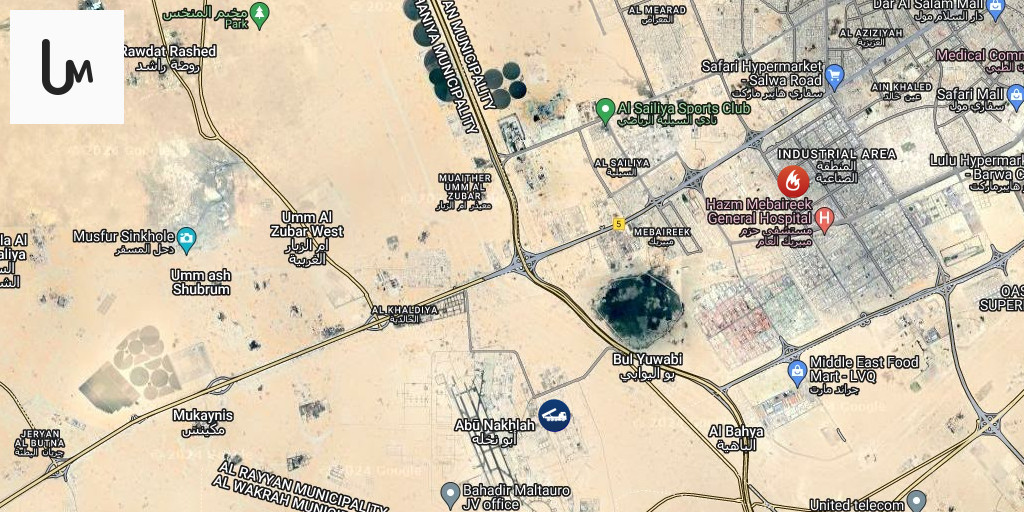This screenshot has width=1024, height=512.
Task: Open the Musfur Sinkhole camera pin
Action: click(x=186, y=239)
